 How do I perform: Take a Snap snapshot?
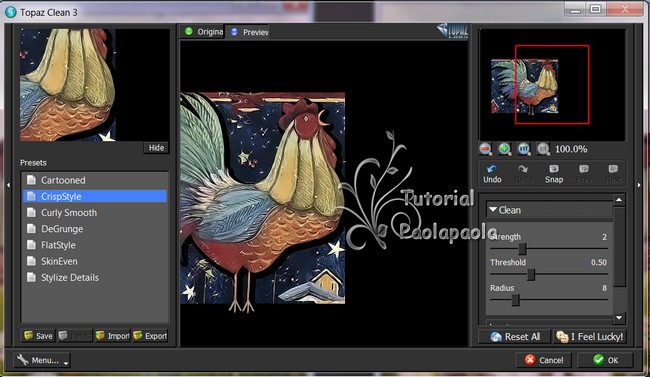(554, 174)
